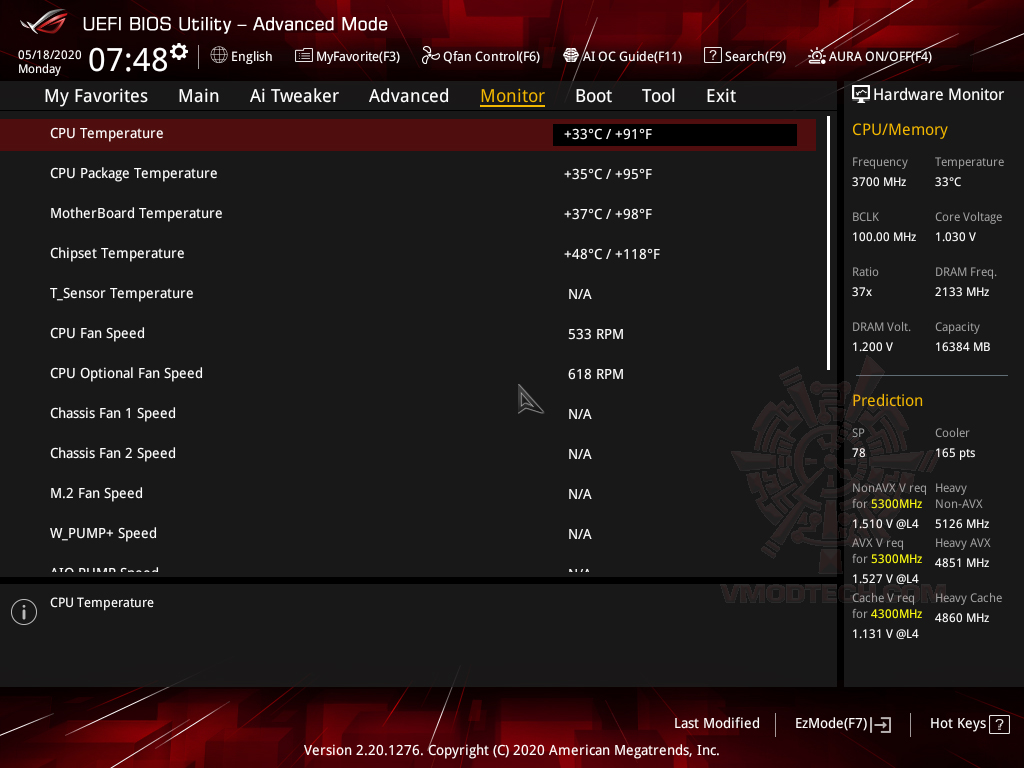The image size is (1024, 768).
Task: Click the Hot Keys question mark icon
Action: pos(999,724)
